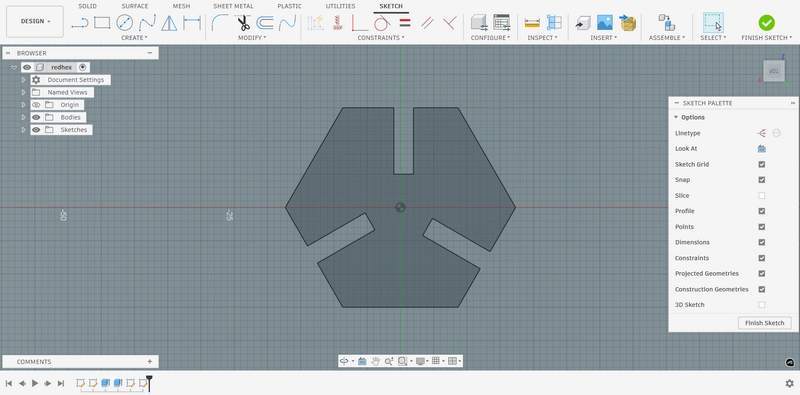800x395 pixels.
Task: Click the Finish Sketch button in Sketch Palette
Action: (764, 323)
